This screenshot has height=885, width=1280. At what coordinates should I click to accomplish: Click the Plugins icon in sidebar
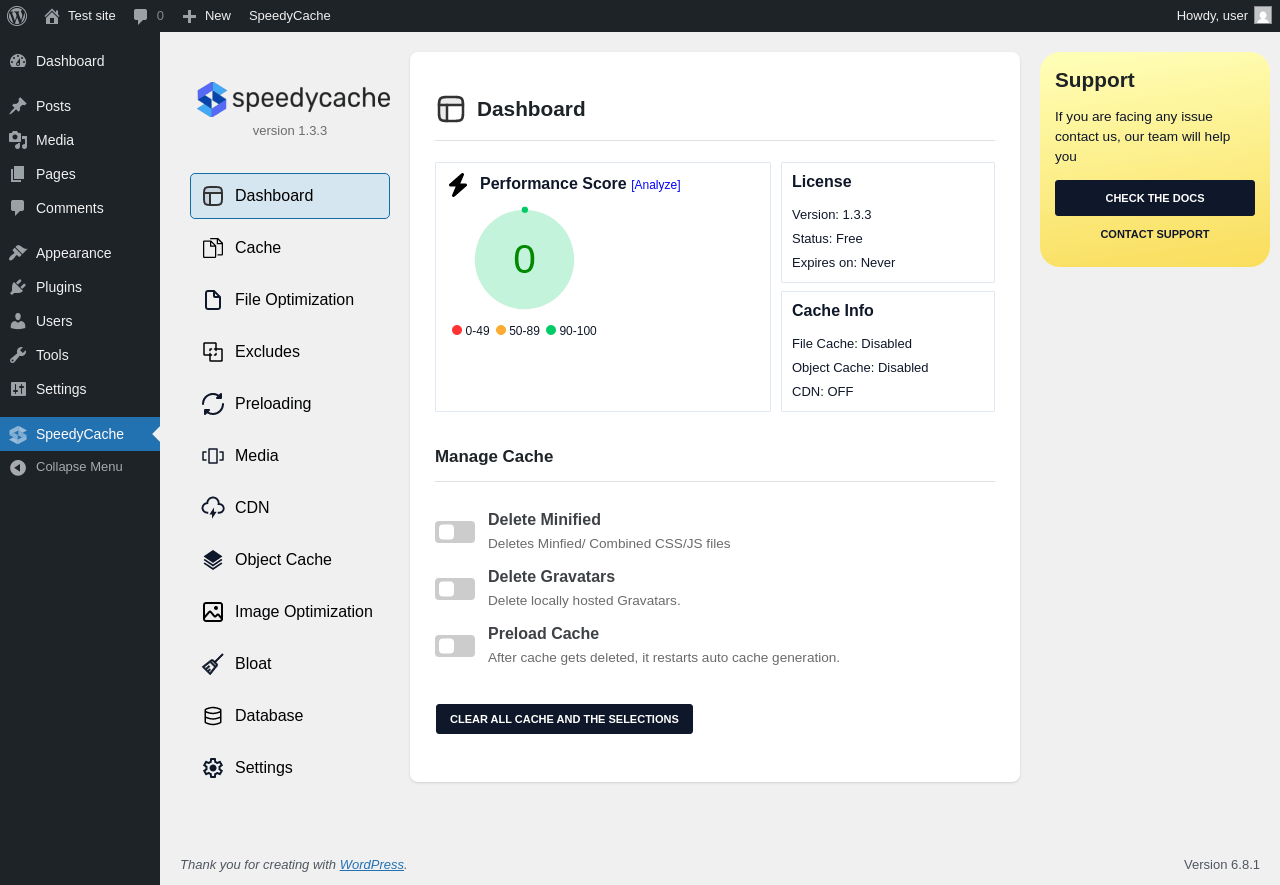[x=18, y=287]
